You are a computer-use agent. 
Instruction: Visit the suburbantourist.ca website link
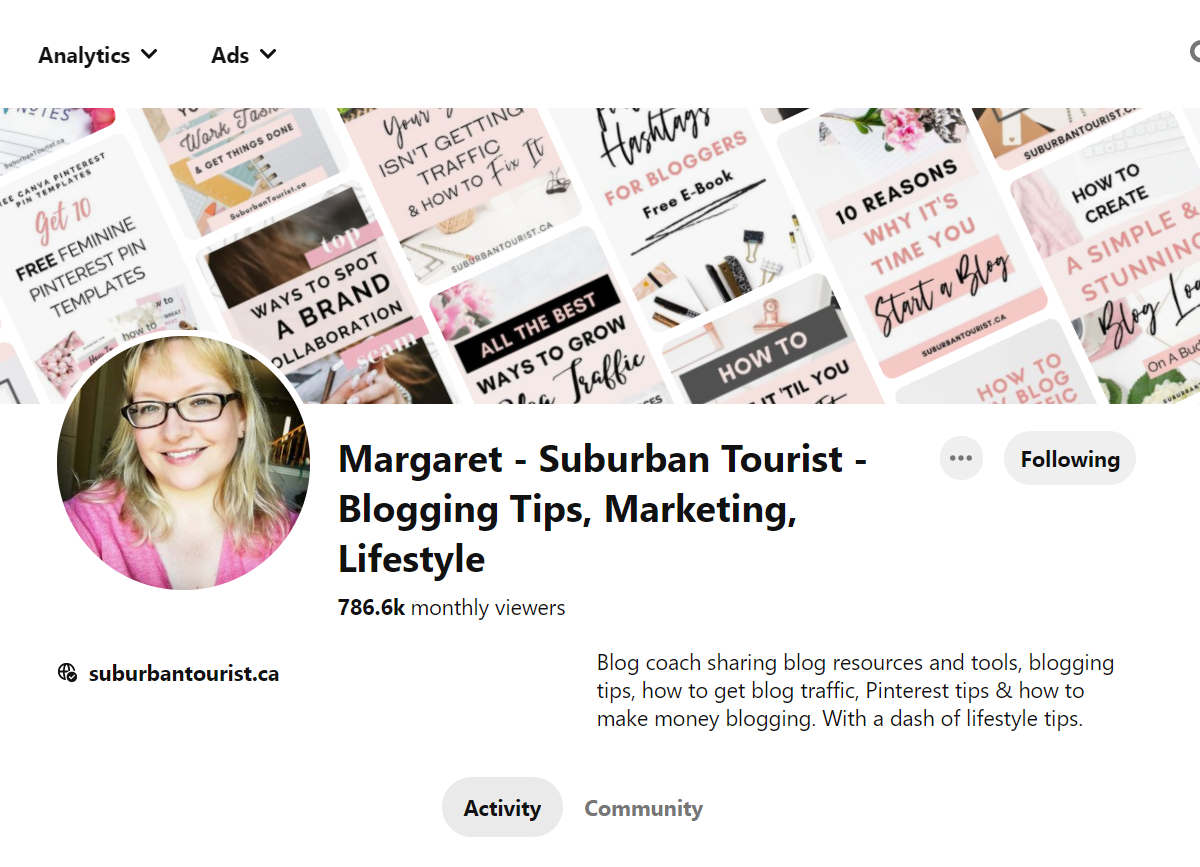(x=184, y=673)
